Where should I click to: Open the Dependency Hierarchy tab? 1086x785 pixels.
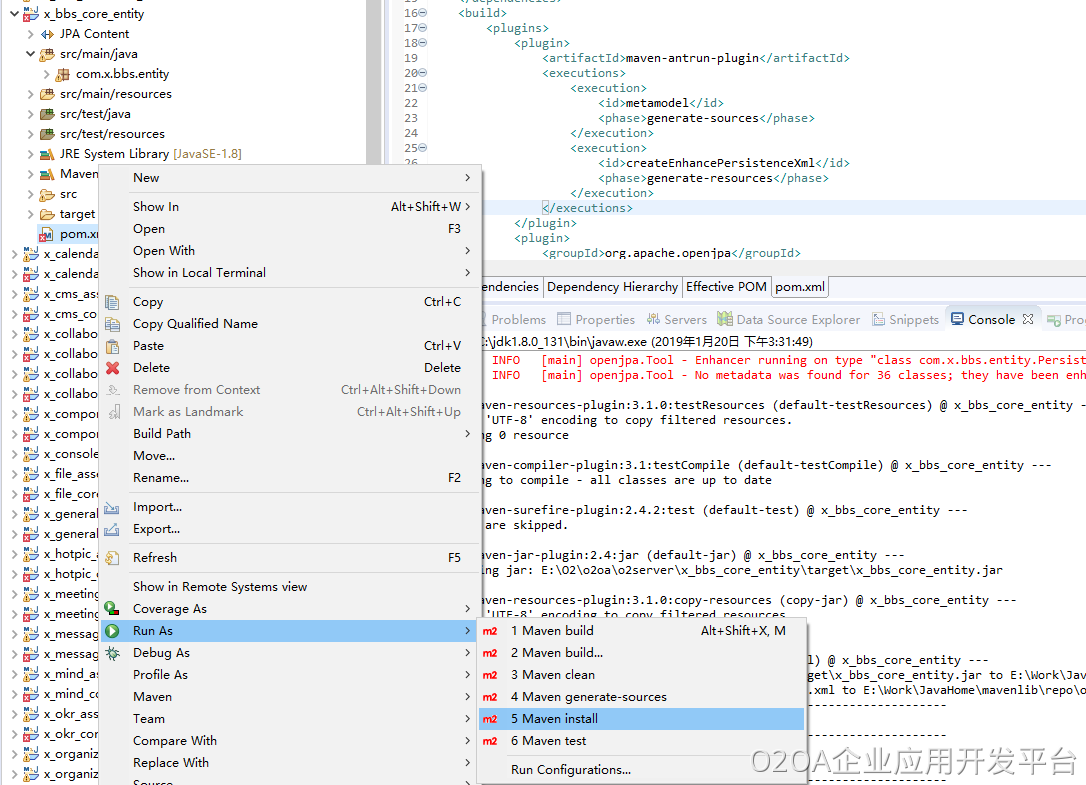coord(612,287)
